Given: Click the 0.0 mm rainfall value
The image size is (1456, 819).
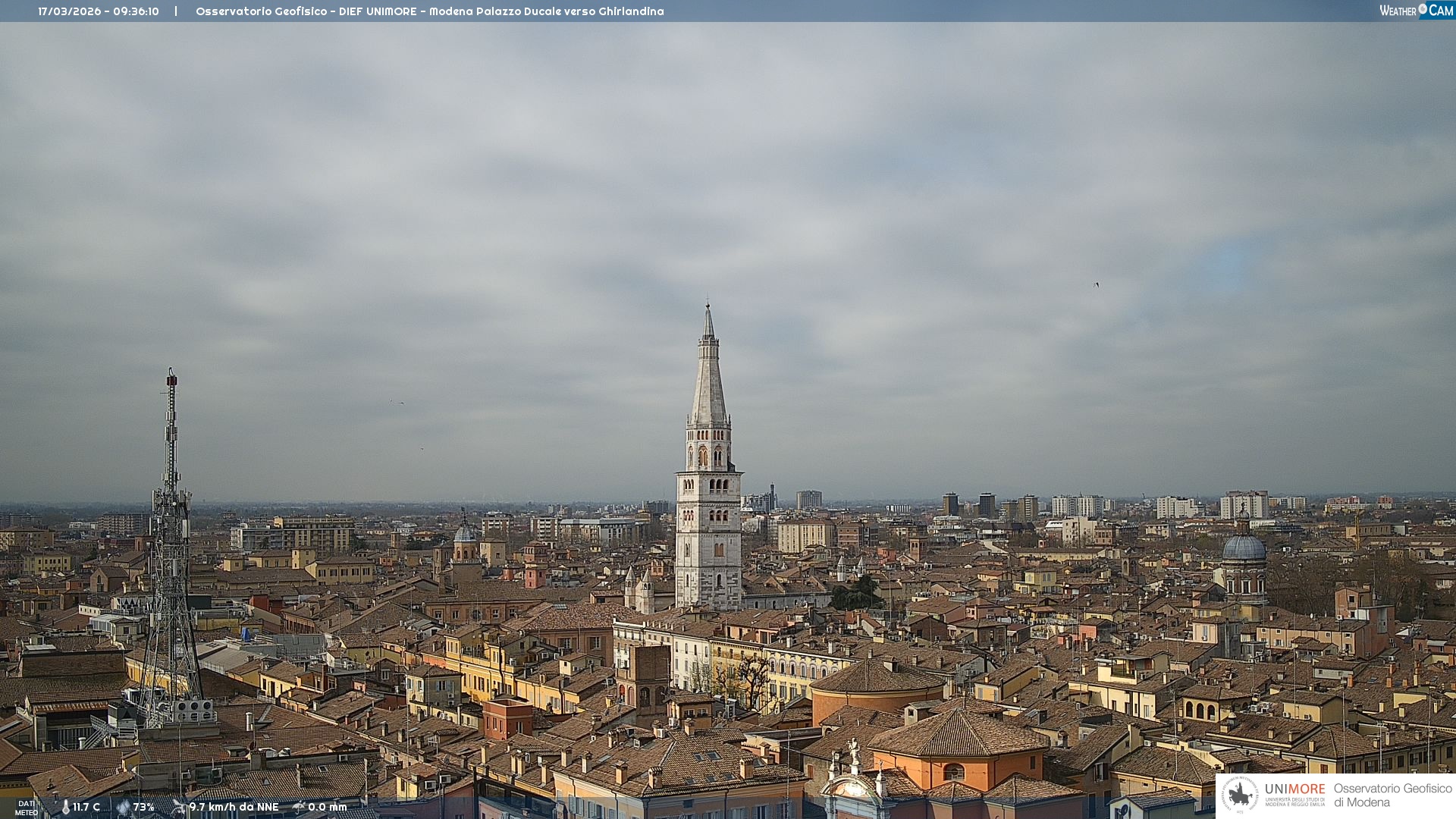Looking at the screenshot, I should pos(328,808).
